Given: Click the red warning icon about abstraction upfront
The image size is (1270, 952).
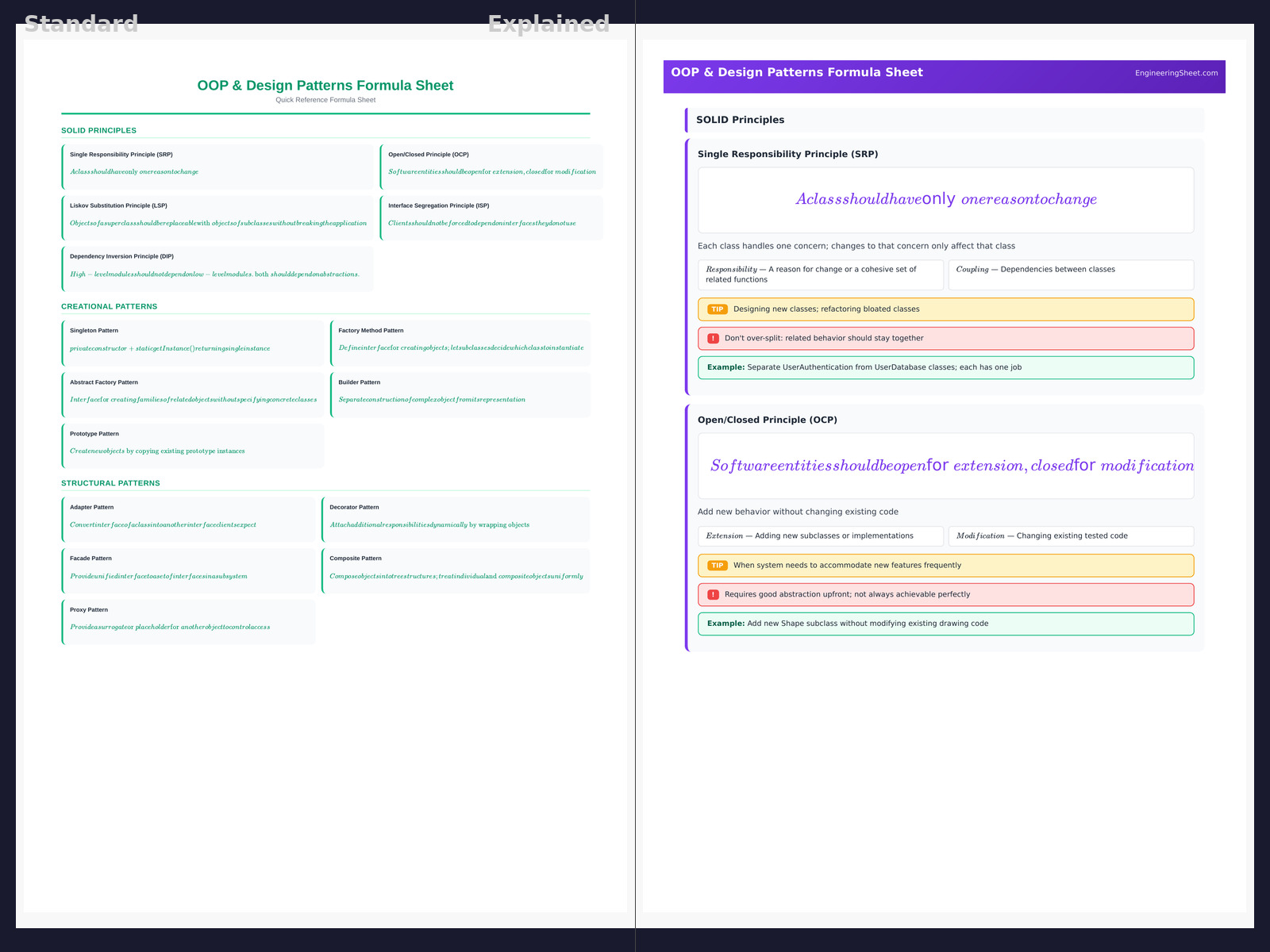Looking at the screenshot, I should 713,595.
